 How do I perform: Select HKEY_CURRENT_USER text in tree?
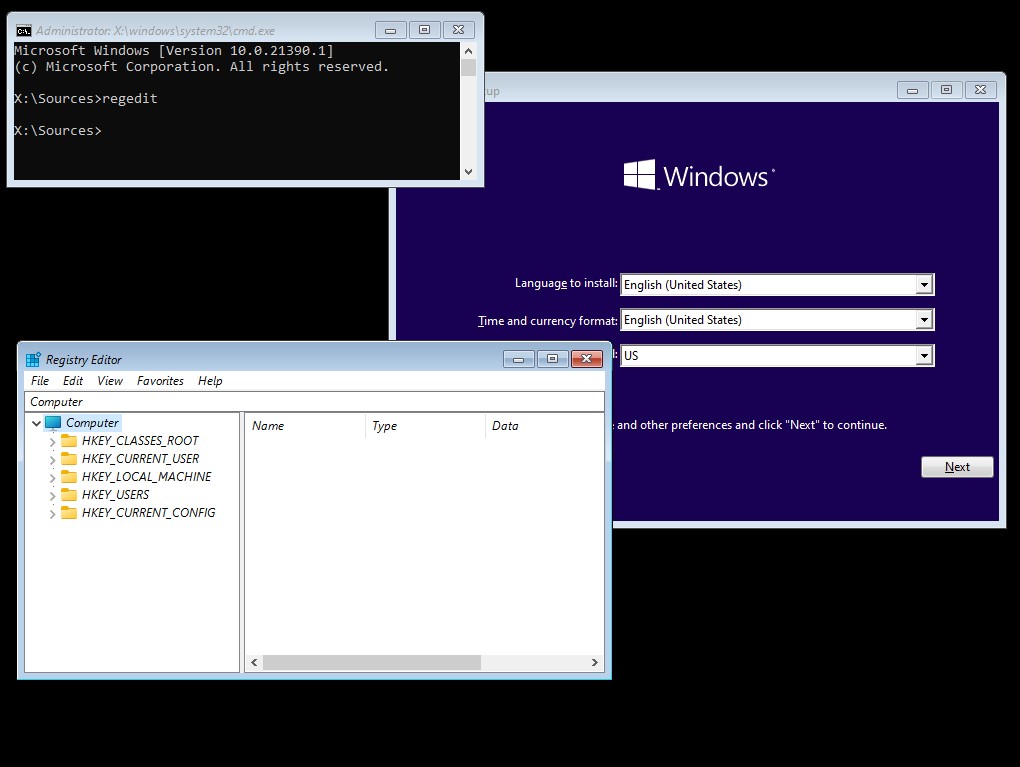pos(141,459)
